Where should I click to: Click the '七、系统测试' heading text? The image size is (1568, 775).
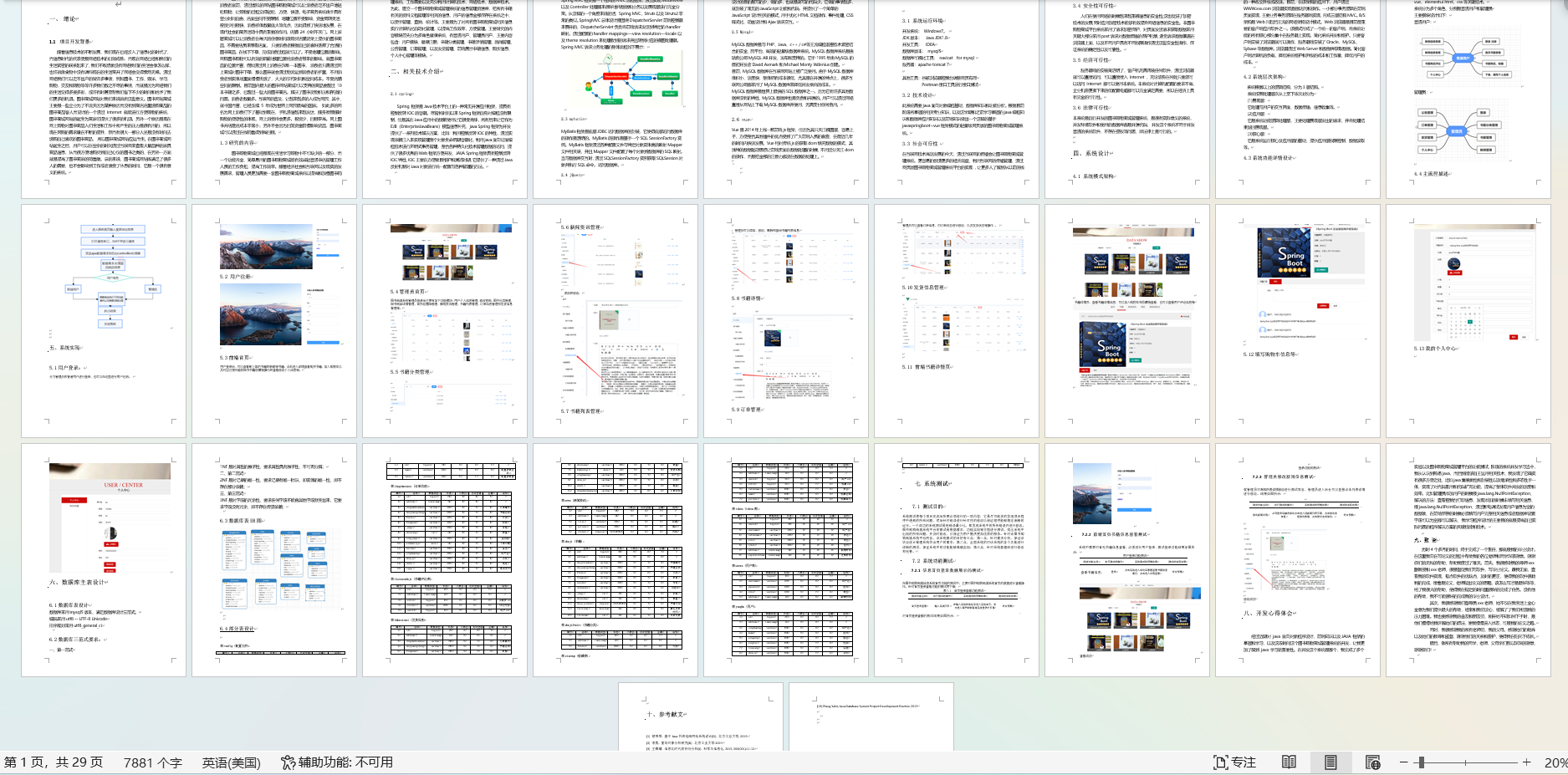(x=932, y=483)
